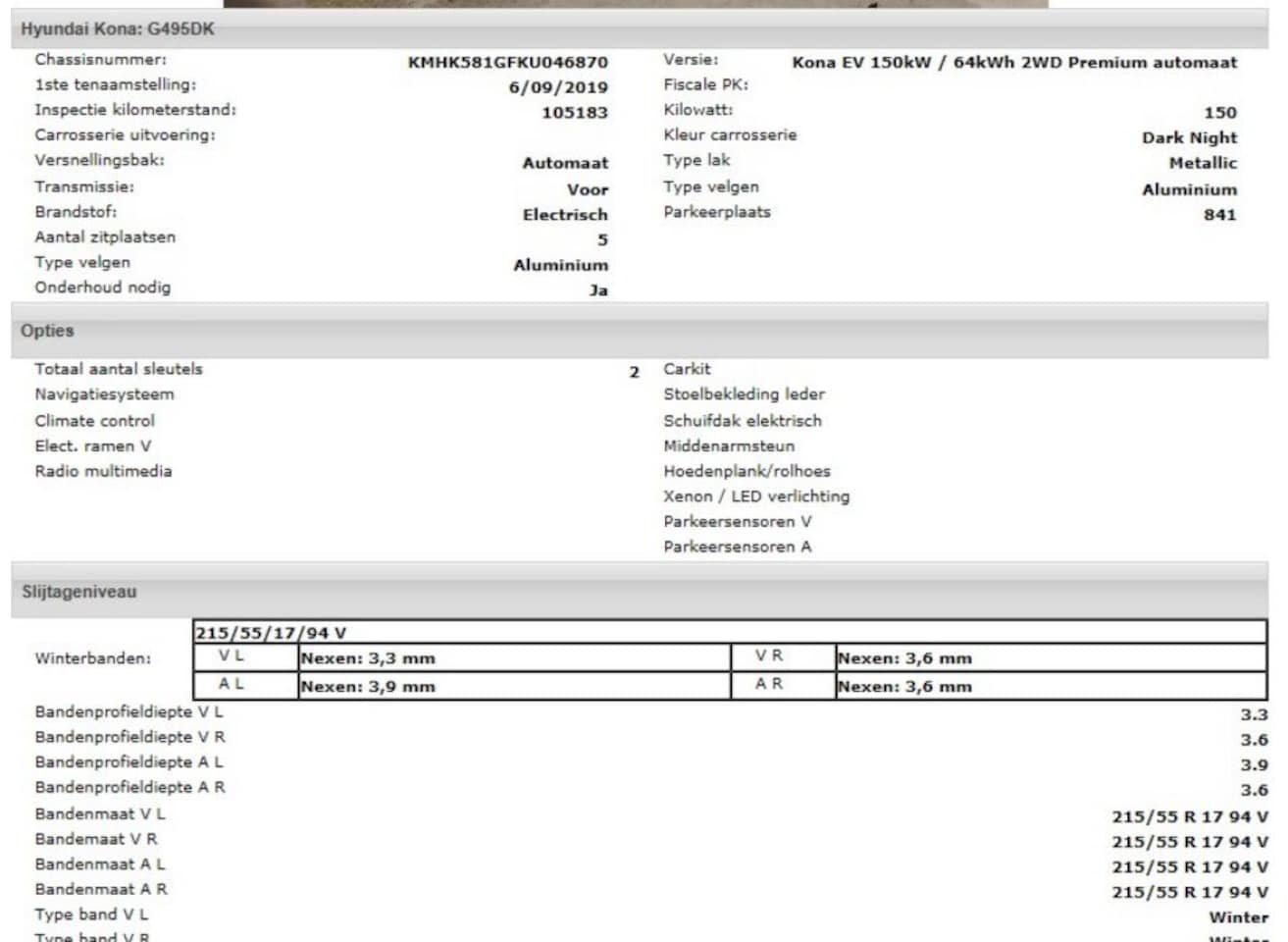Click the Parkeerplaats value 841
Screen dimensions: 1288x942
[1220, 214]
